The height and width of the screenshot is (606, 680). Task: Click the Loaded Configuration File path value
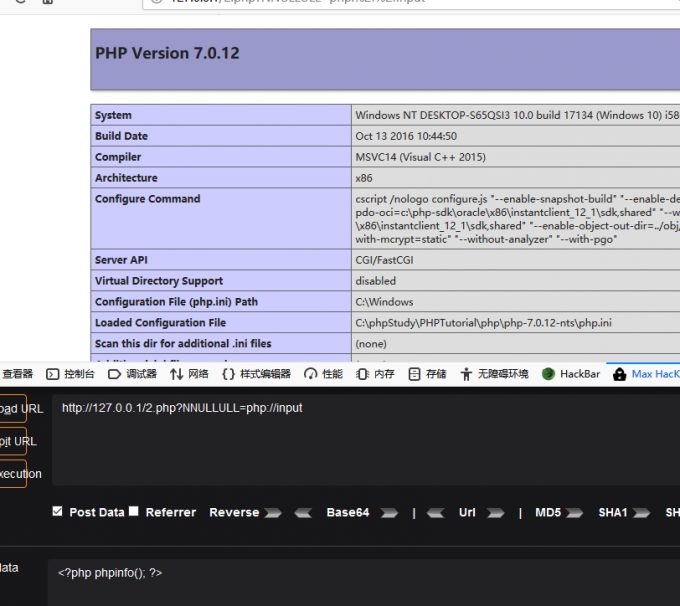(x=484, y=323)
